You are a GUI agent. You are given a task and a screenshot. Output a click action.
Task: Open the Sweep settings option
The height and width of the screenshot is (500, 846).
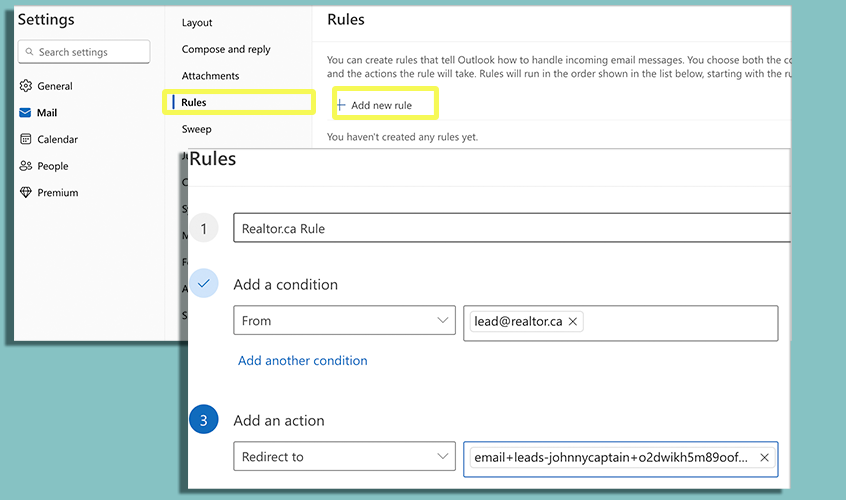pyautogui.click(x=197, y=129)
